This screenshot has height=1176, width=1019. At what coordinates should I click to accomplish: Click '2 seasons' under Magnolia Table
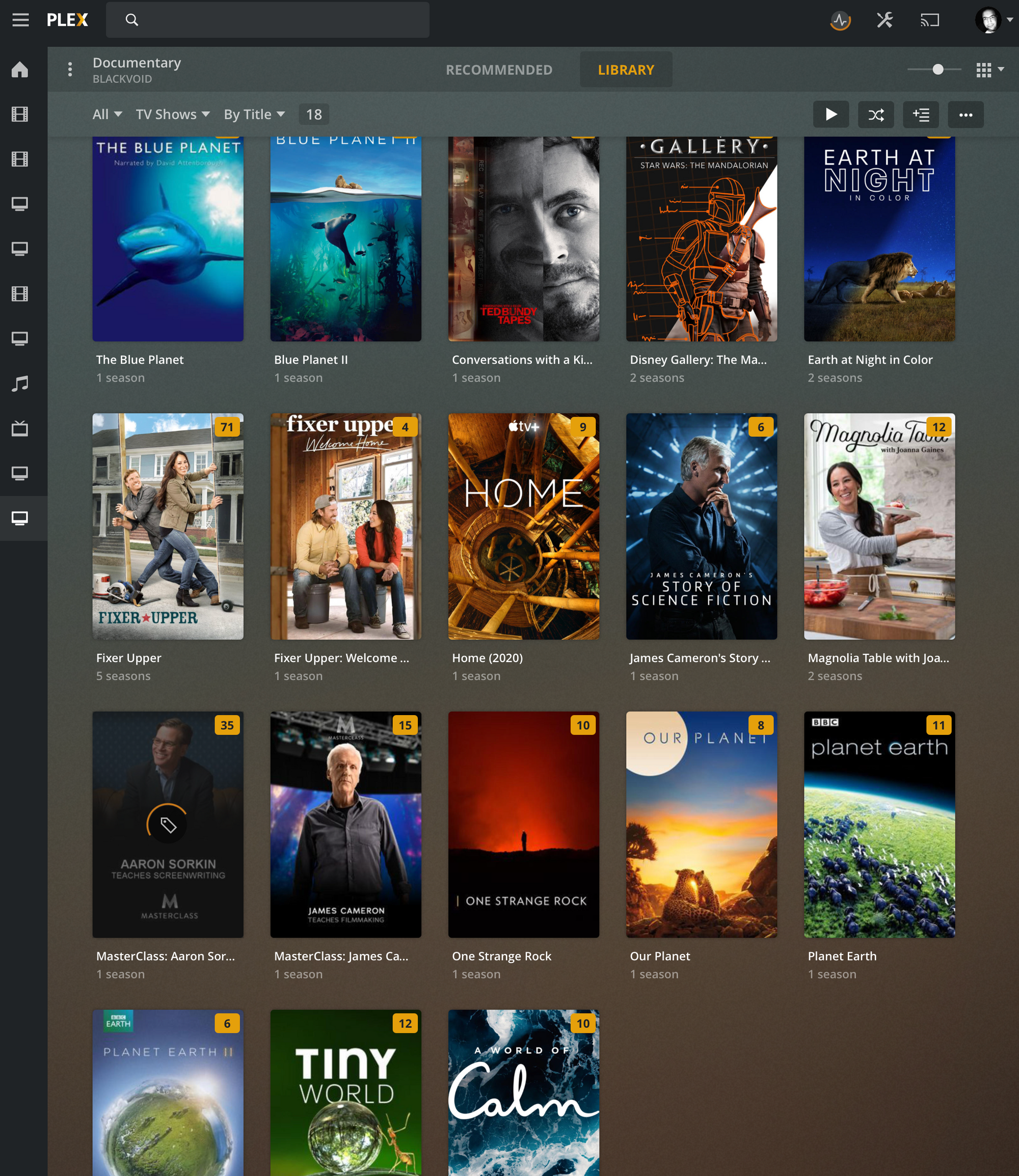pyautogui.click(x=835, y=676)
